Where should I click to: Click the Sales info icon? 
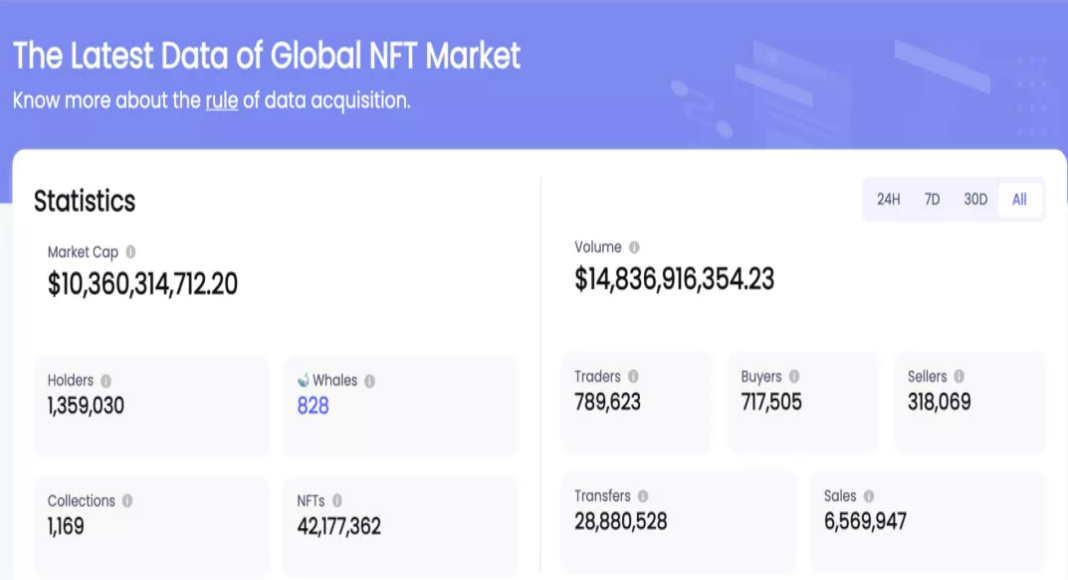869,496
